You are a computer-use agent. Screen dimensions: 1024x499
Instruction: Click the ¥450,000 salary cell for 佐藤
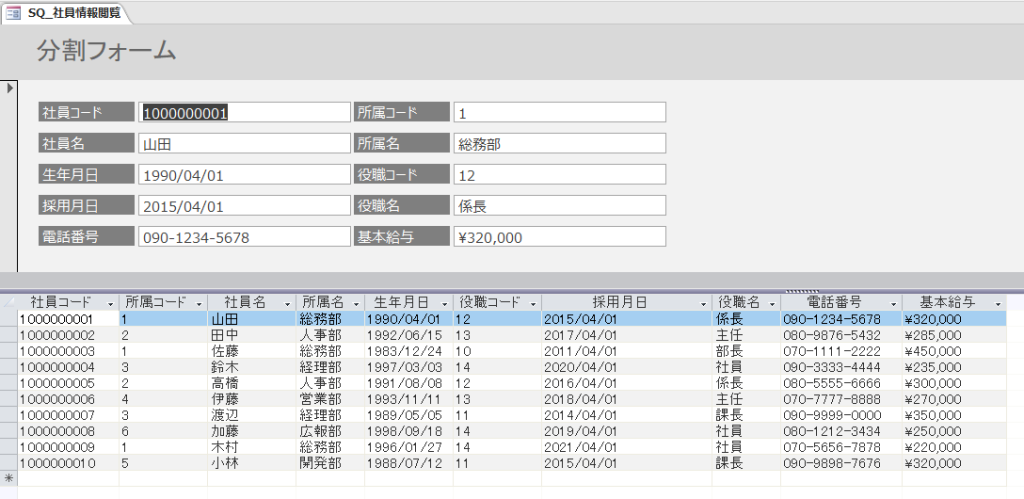(952, 351)
